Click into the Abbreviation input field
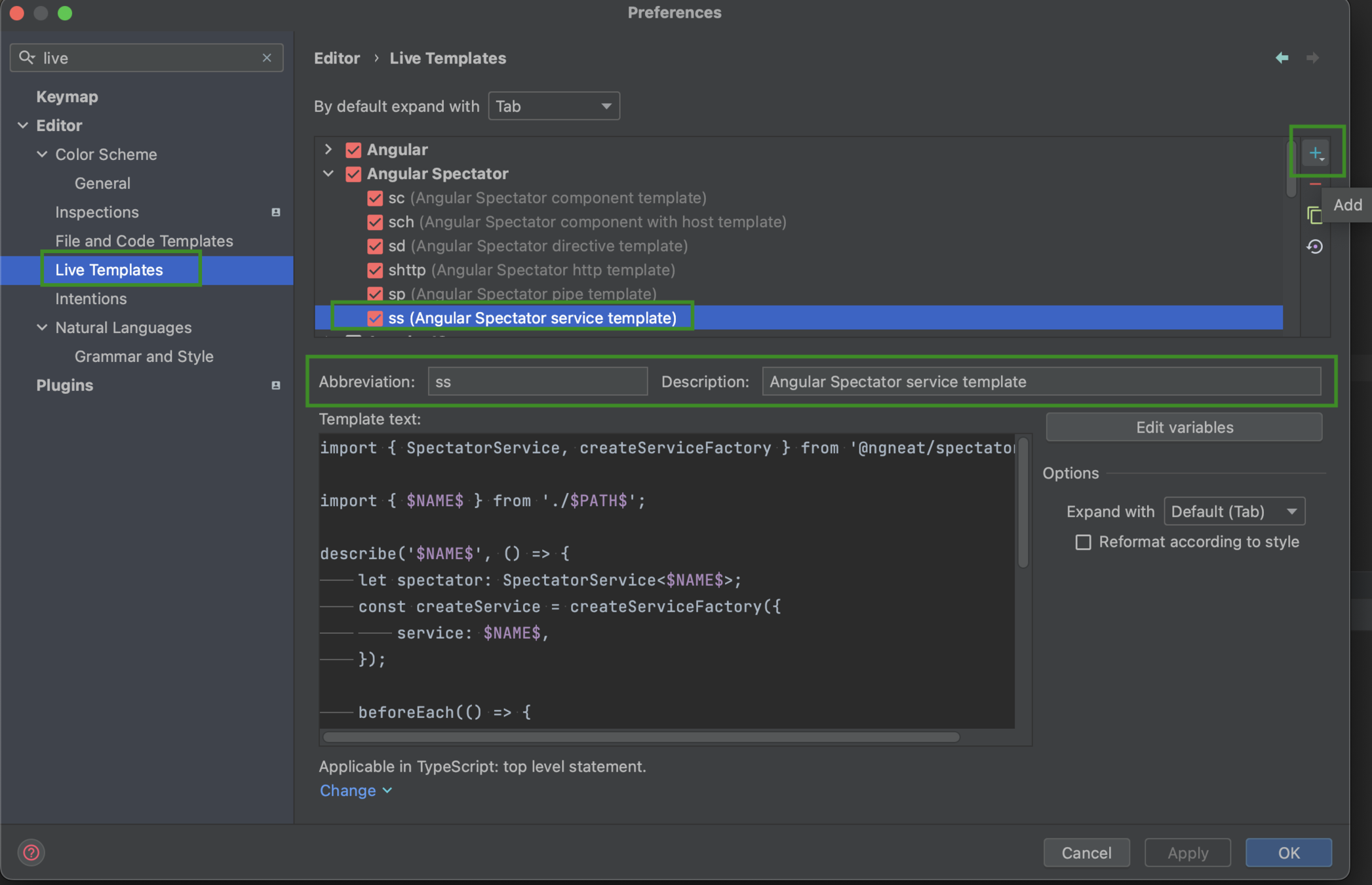This screenshot has height=885, width=1372. coord(537,382)
